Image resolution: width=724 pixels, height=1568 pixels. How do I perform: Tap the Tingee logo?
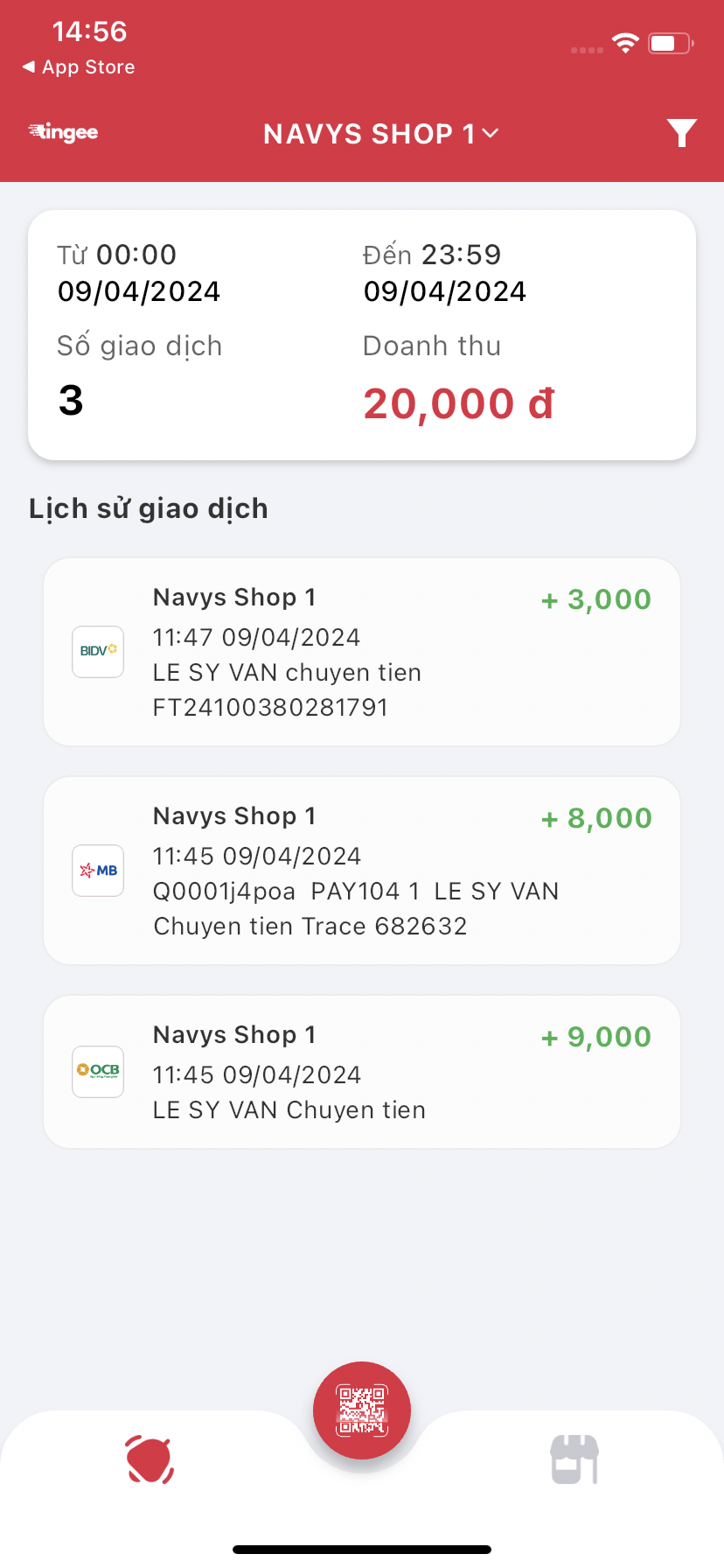pyautogui.click(x=63, y=132)
